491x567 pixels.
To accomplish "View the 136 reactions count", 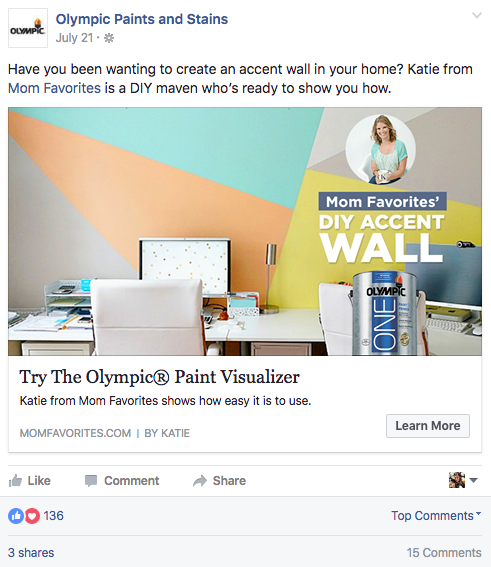I will coord(54,516).
